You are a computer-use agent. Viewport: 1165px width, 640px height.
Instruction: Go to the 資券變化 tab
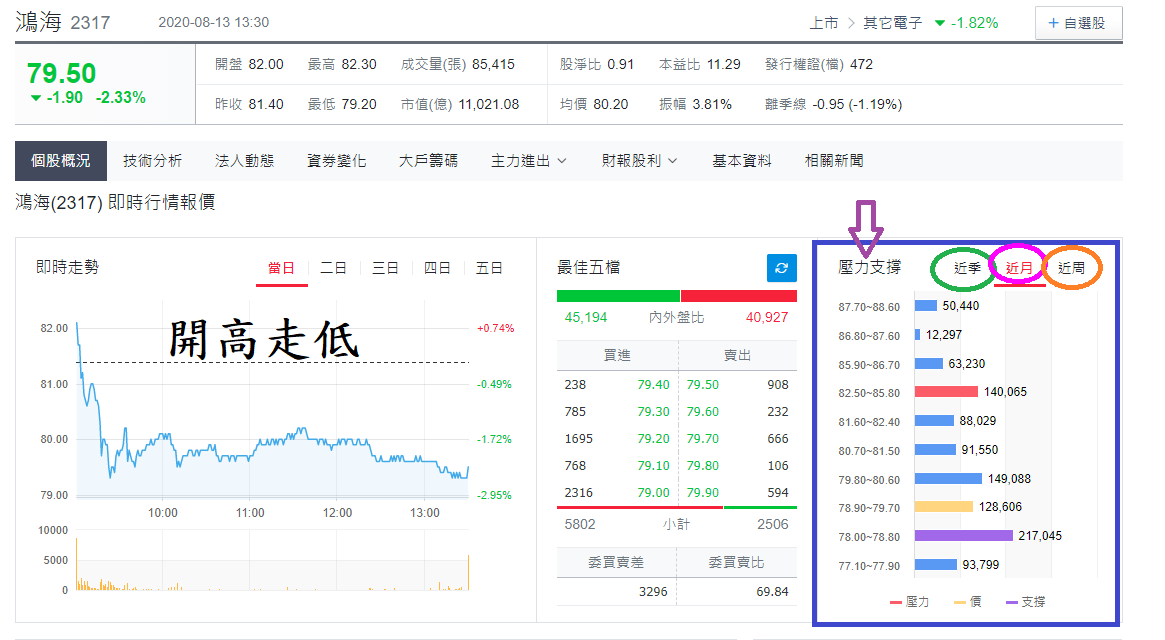[337, 161]
